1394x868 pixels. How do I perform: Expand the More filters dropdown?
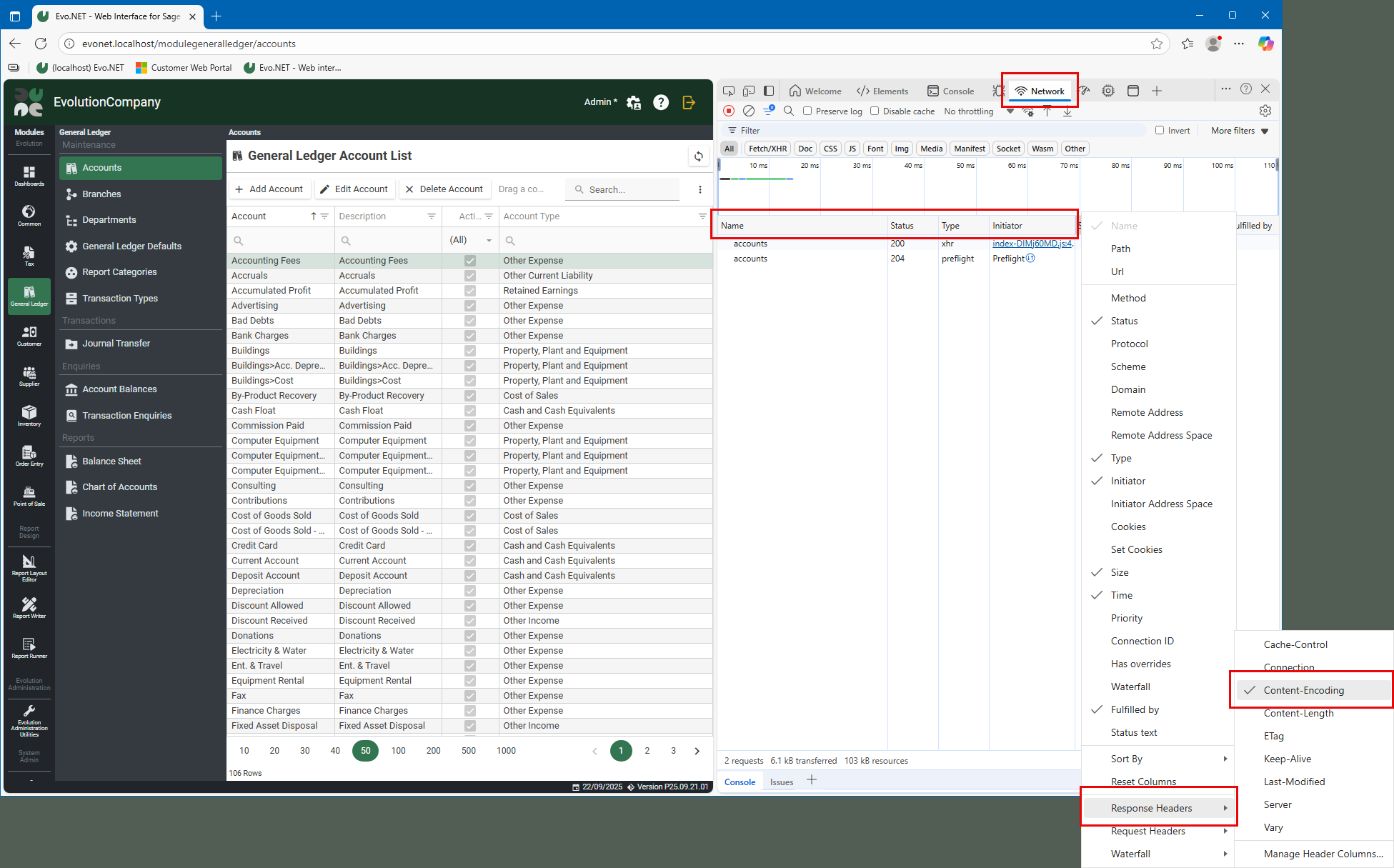click(x=1239, y=131)
